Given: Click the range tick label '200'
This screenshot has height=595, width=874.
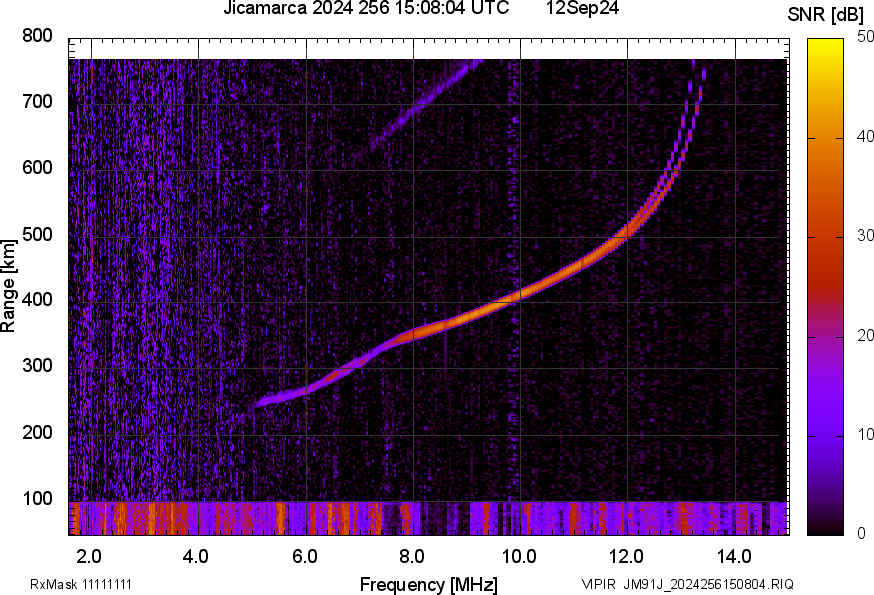Looking at the screenshot, I should point(37,433).
